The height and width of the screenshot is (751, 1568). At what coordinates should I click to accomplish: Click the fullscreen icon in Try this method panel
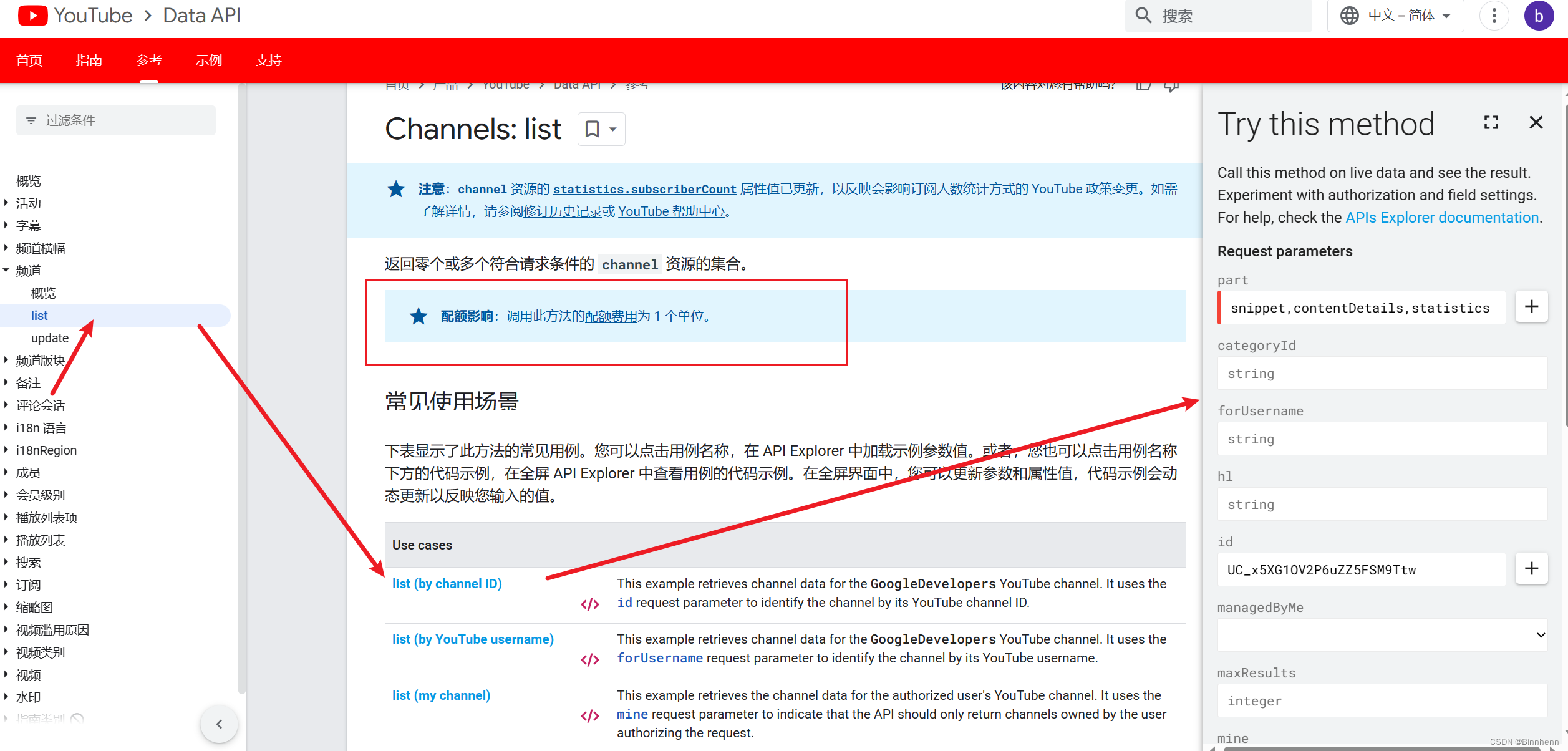(x=1491, y=122)
